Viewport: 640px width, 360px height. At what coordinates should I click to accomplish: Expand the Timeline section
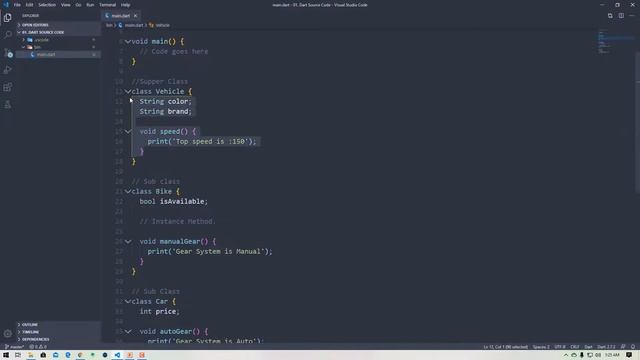click(58, 332)
